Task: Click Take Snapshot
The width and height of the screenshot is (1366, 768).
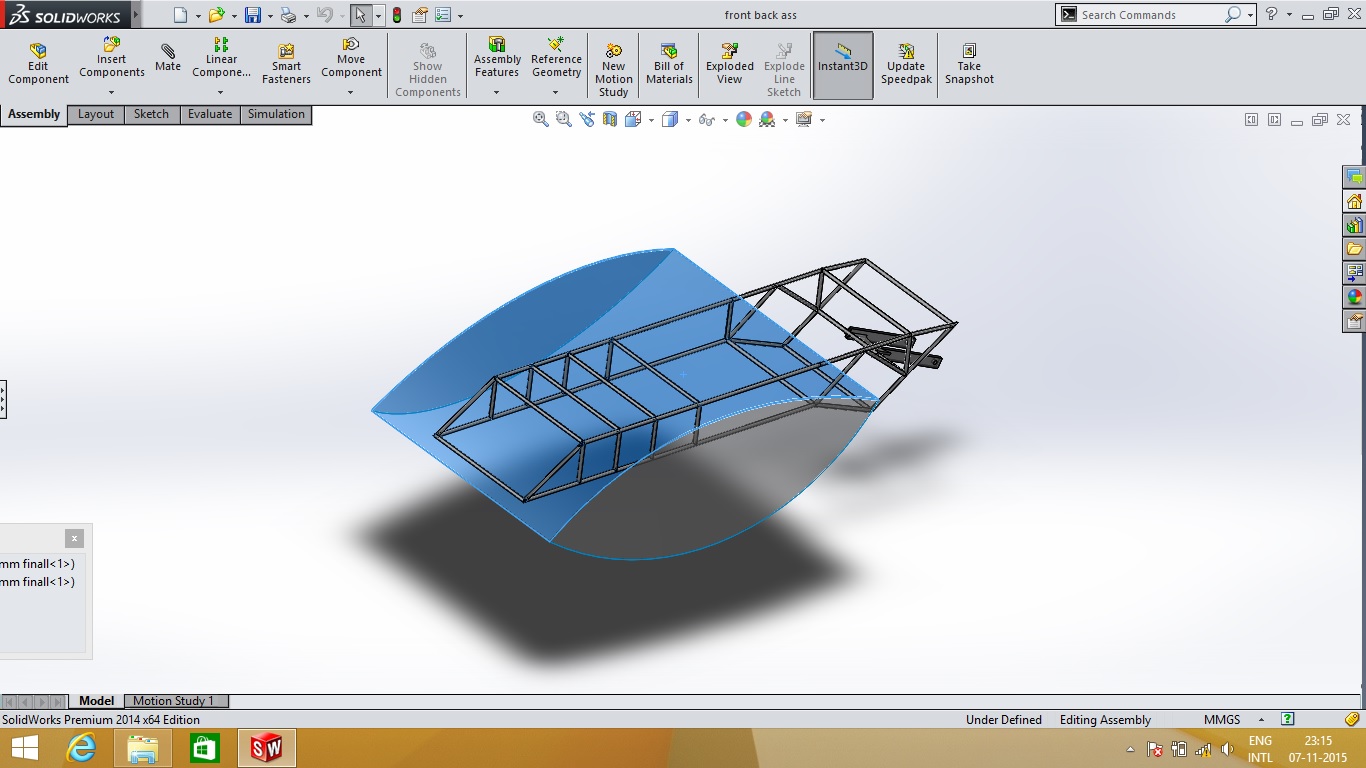Action: tap(969, 64)
